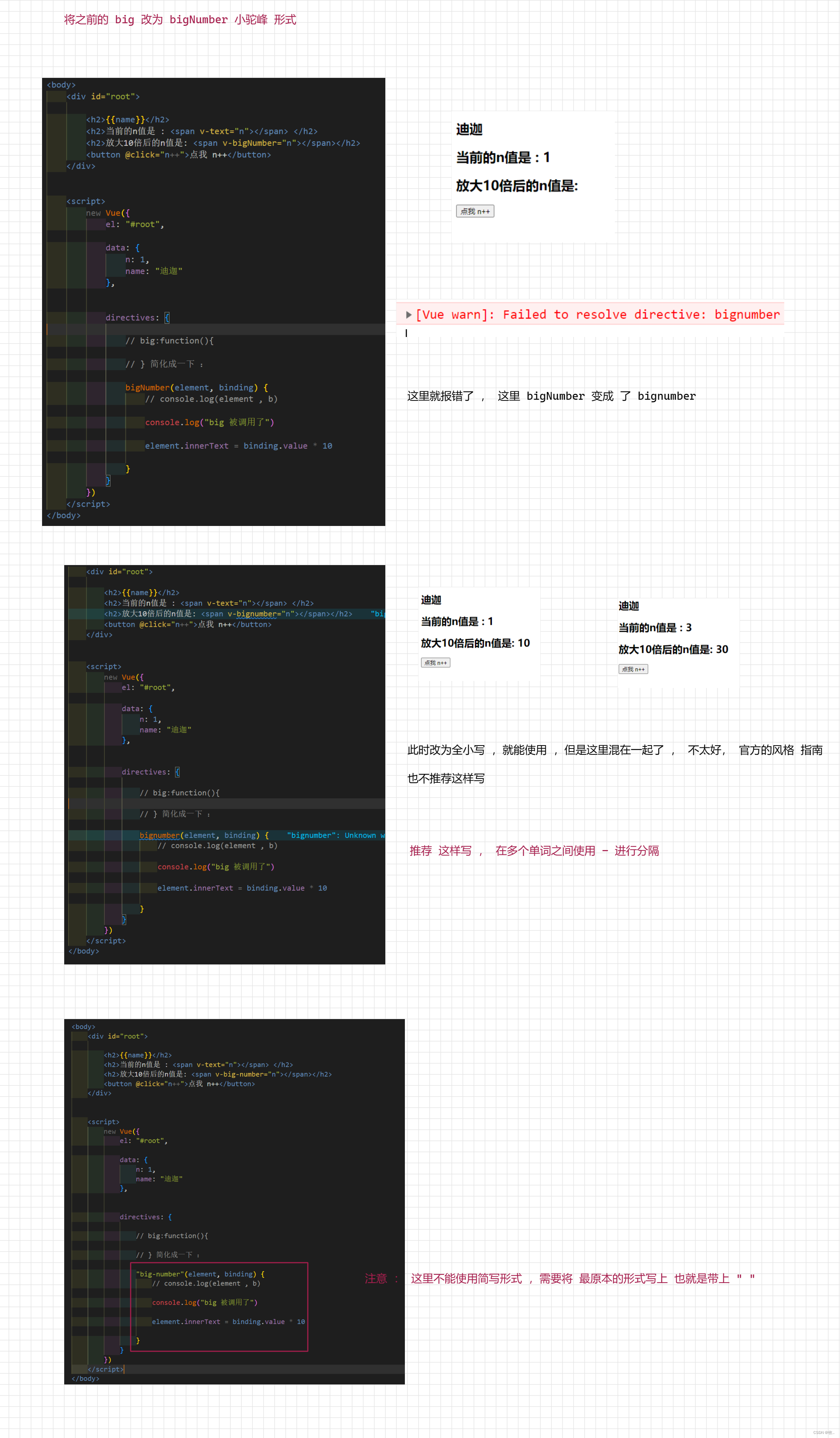
Task: Select the red heading 将之前的 big 改为 bigNumber
Action: coord(180,20)
